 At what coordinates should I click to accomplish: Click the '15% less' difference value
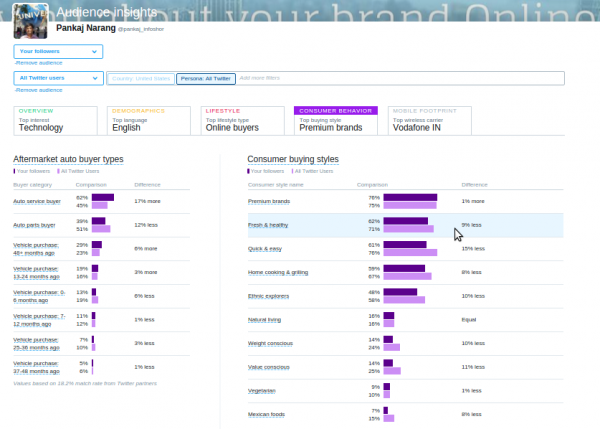coord(473,249)
